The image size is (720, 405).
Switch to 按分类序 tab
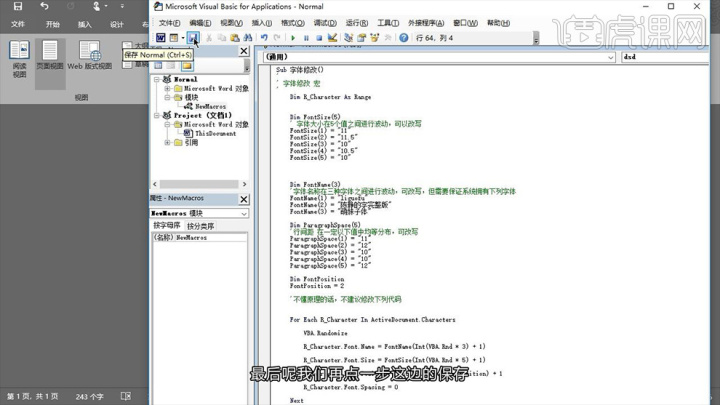click(200, 226)
